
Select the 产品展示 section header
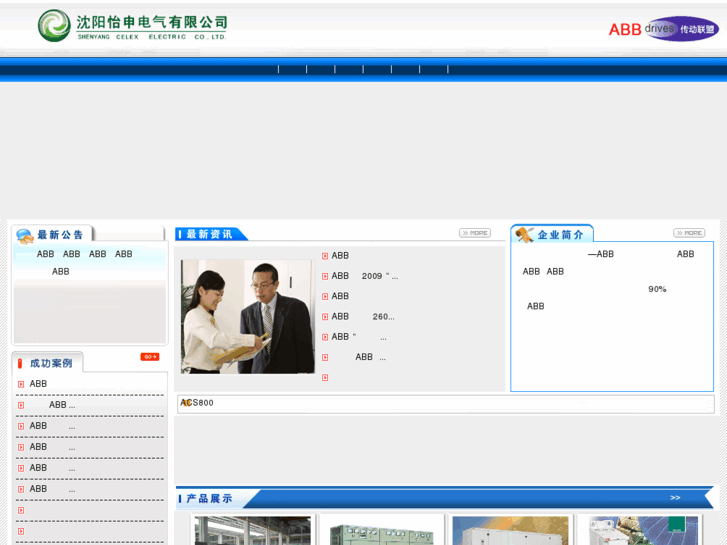click(210, 499)
